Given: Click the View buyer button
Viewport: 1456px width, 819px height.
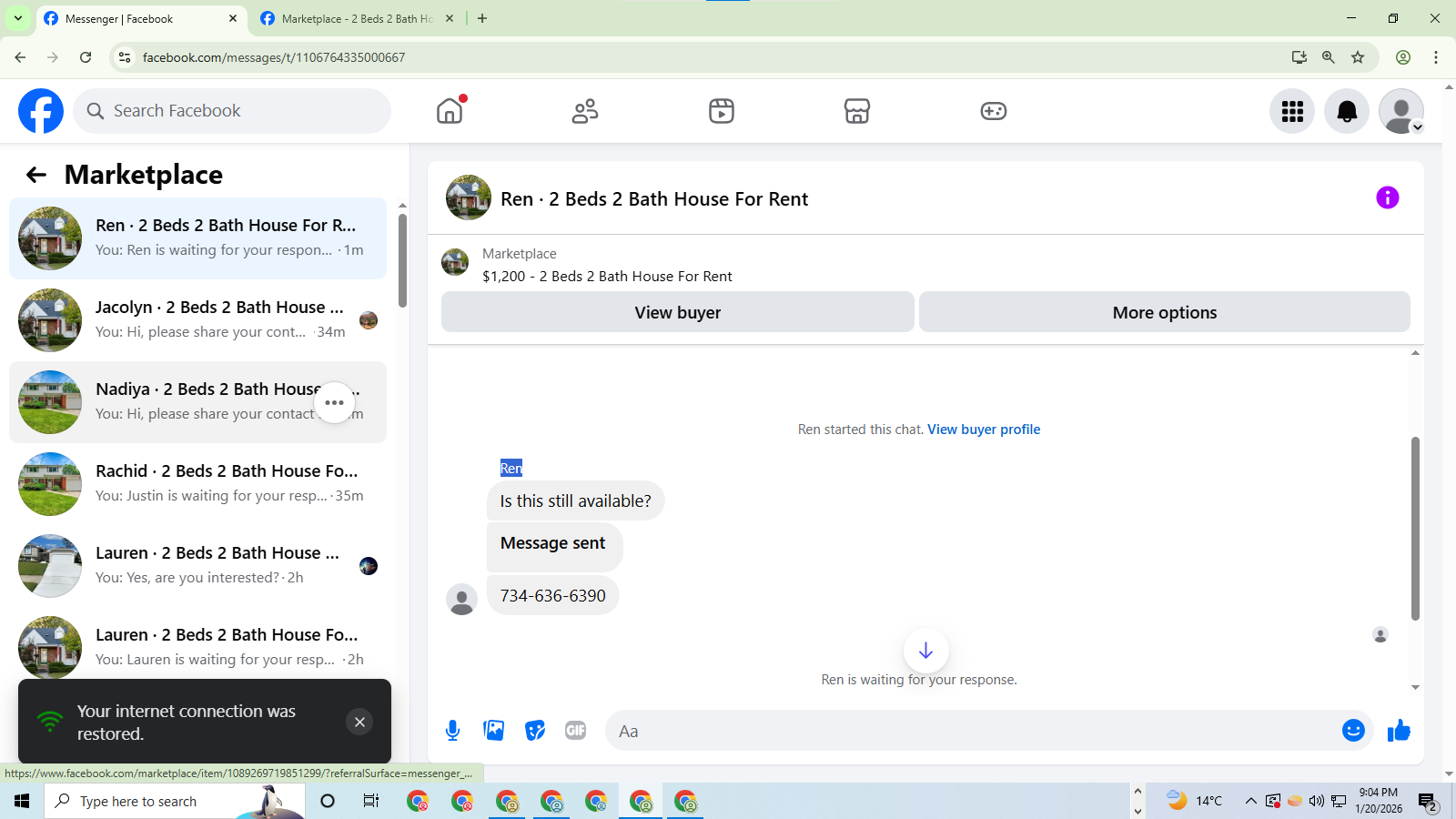Looking at the screenshot, I should click(x=678, y=312).
